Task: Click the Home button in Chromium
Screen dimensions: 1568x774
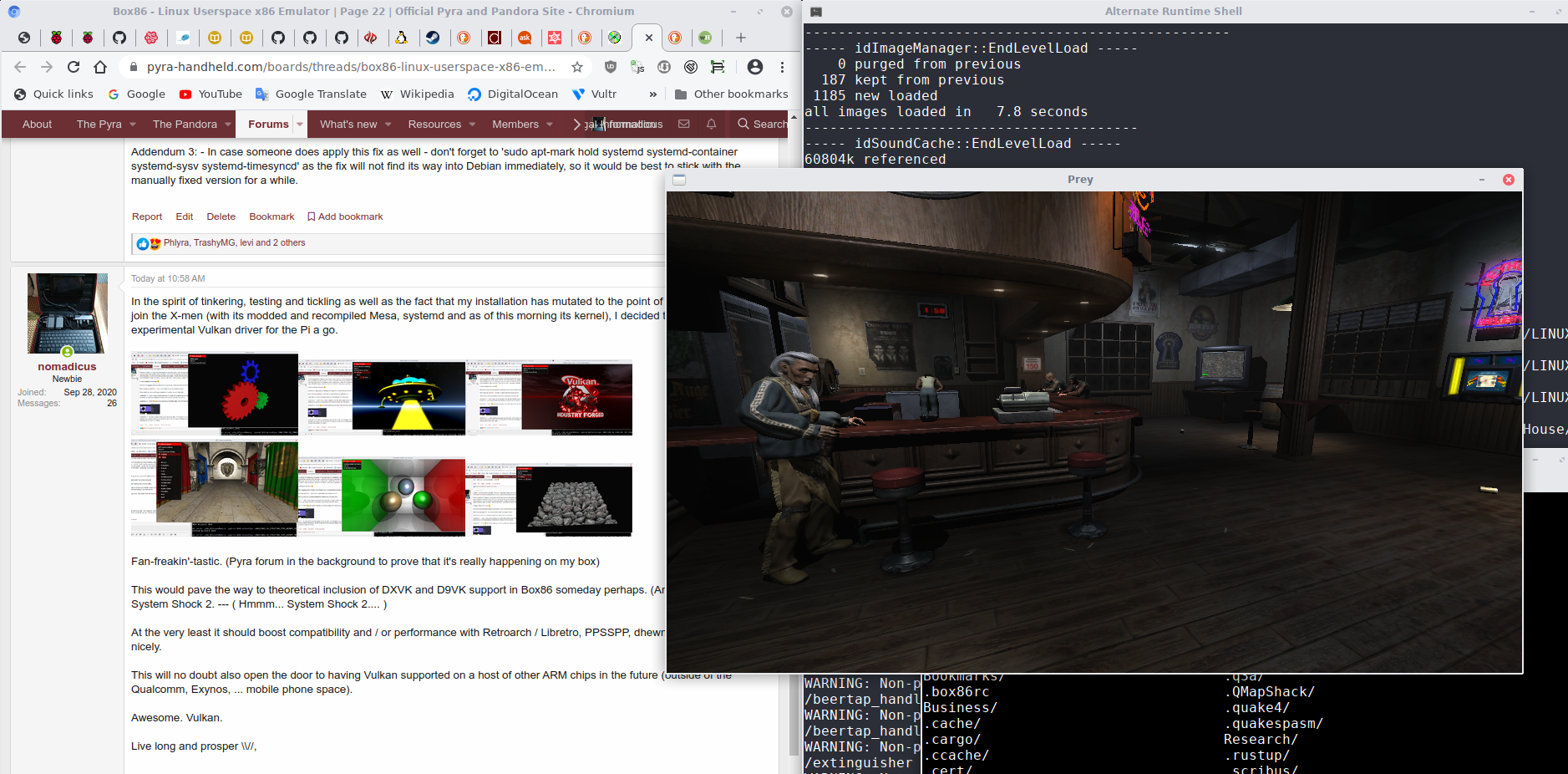Action: tap(100, 67)
